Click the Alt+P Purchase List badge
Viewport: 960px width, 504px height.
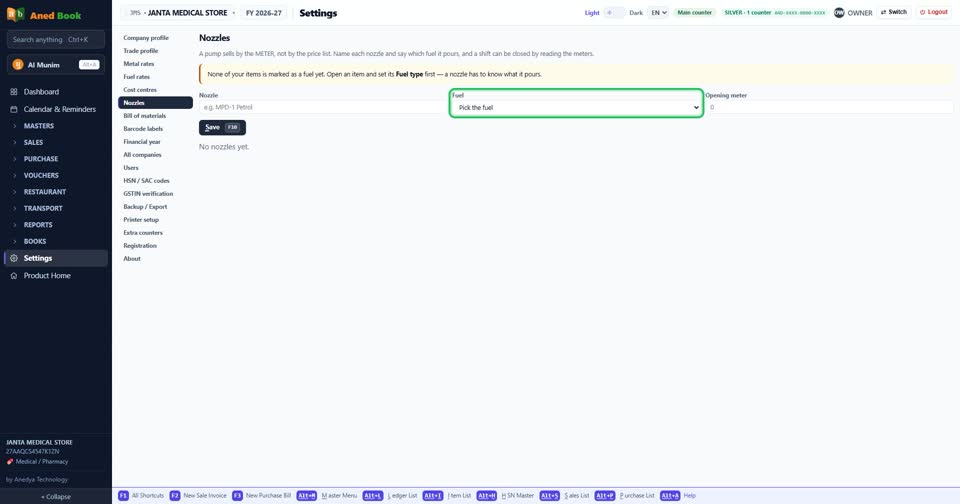point(604,495)
